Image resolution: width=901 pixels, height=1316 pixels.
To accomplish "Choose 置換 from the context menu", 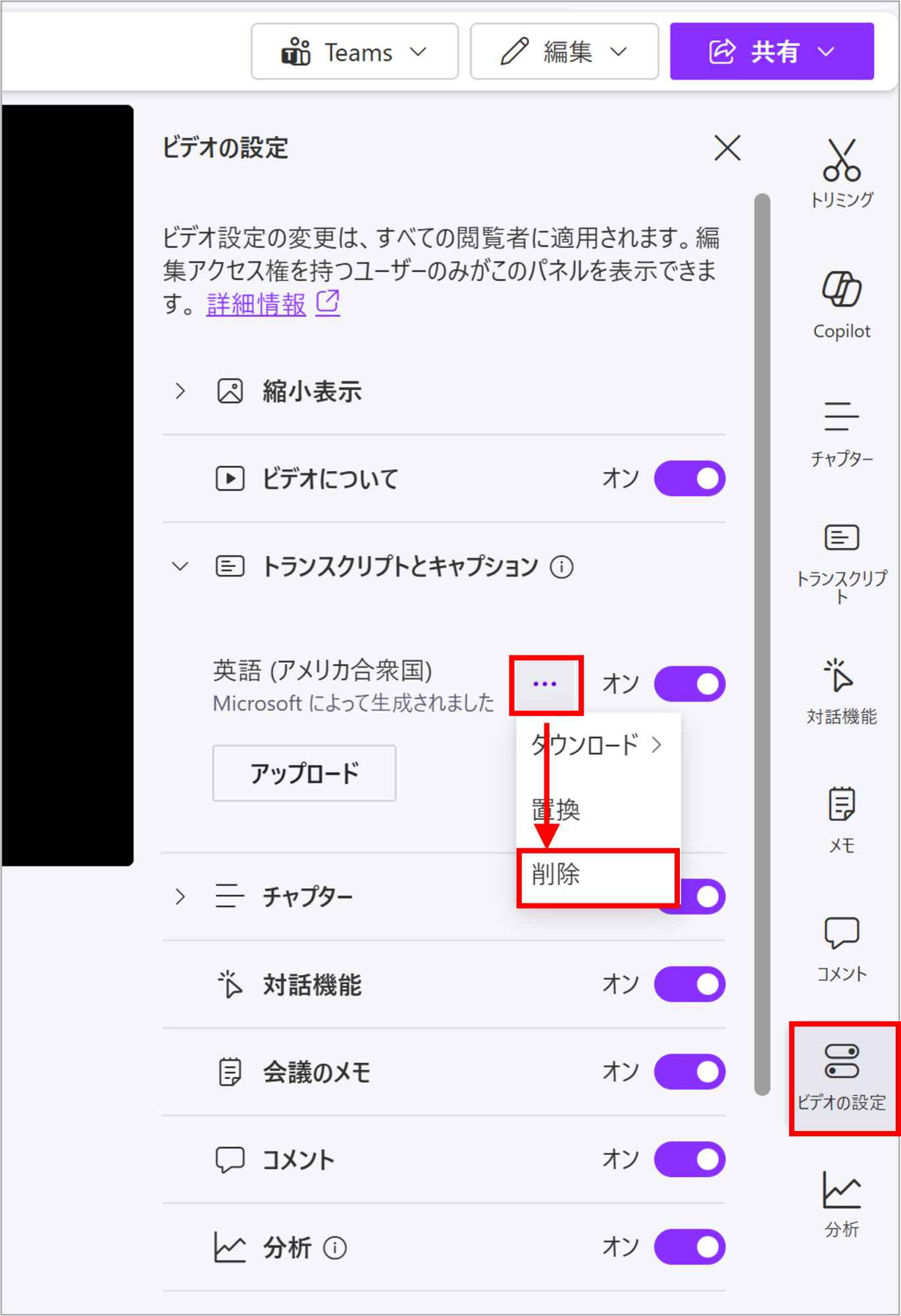I will (x=598, y=810).
